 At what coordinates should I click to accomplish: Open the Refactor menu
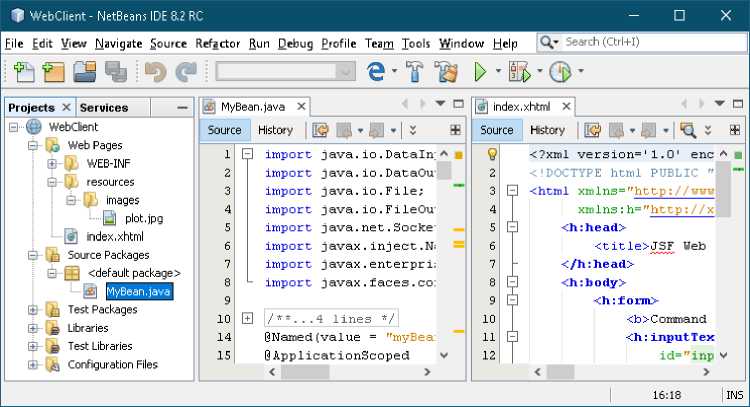point(217,43)
